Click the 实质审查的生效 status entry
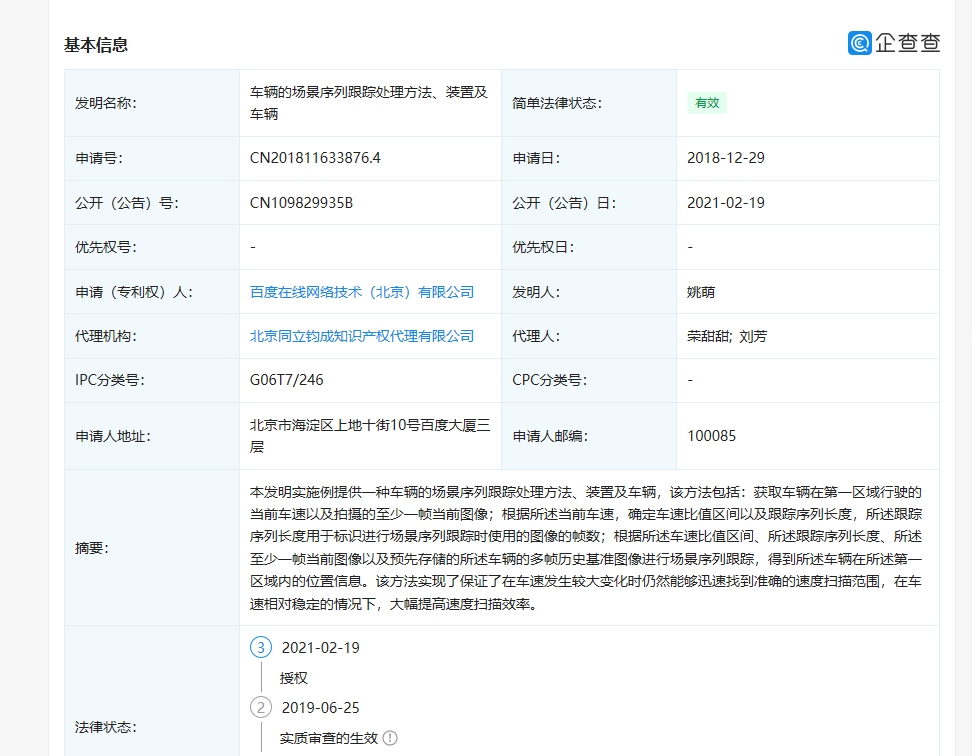 [x=329, y=738]
